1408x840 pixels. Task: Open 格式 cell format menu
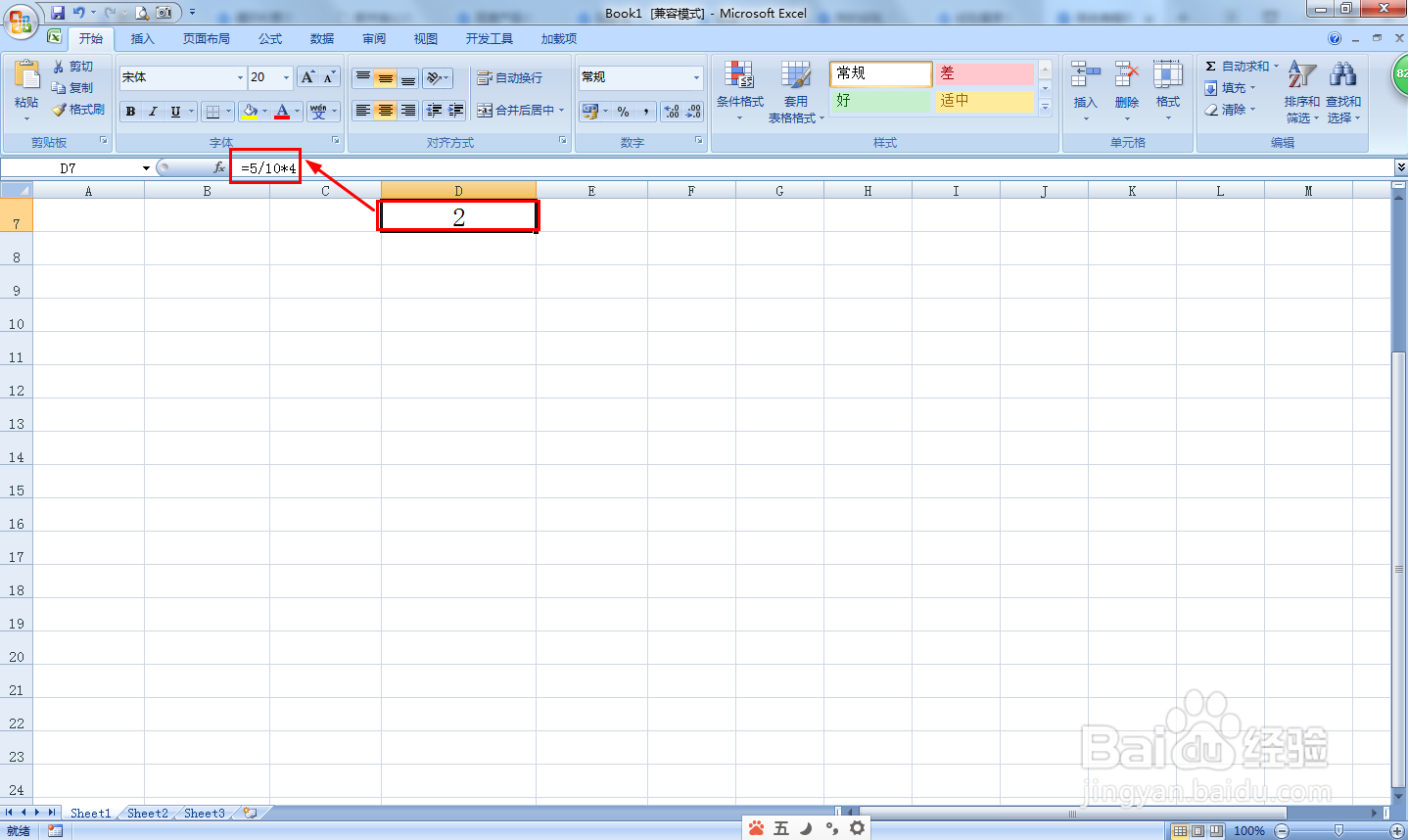pos(1167,90)
